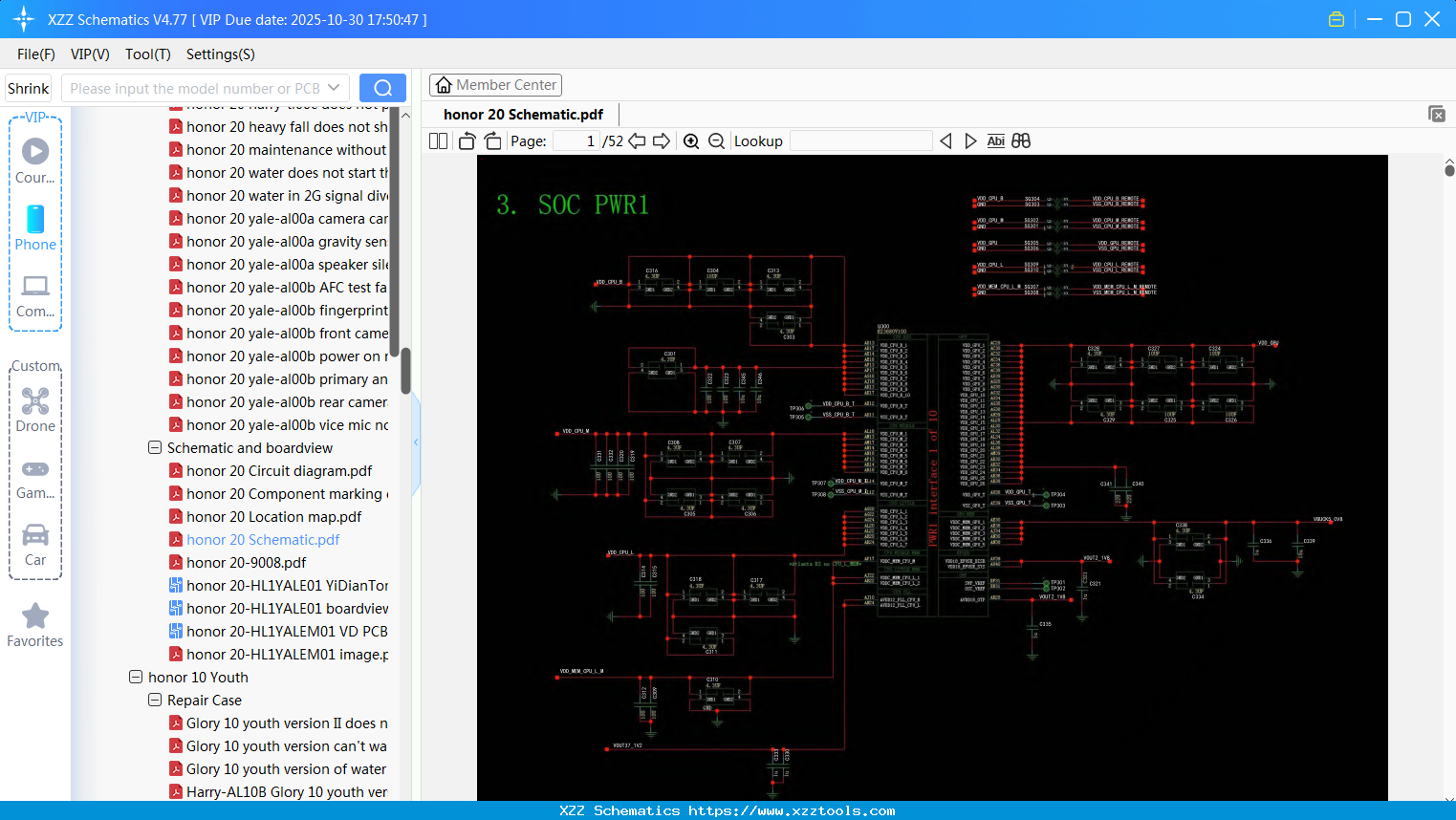Rotate the page counterclockwise

(467, 141)
